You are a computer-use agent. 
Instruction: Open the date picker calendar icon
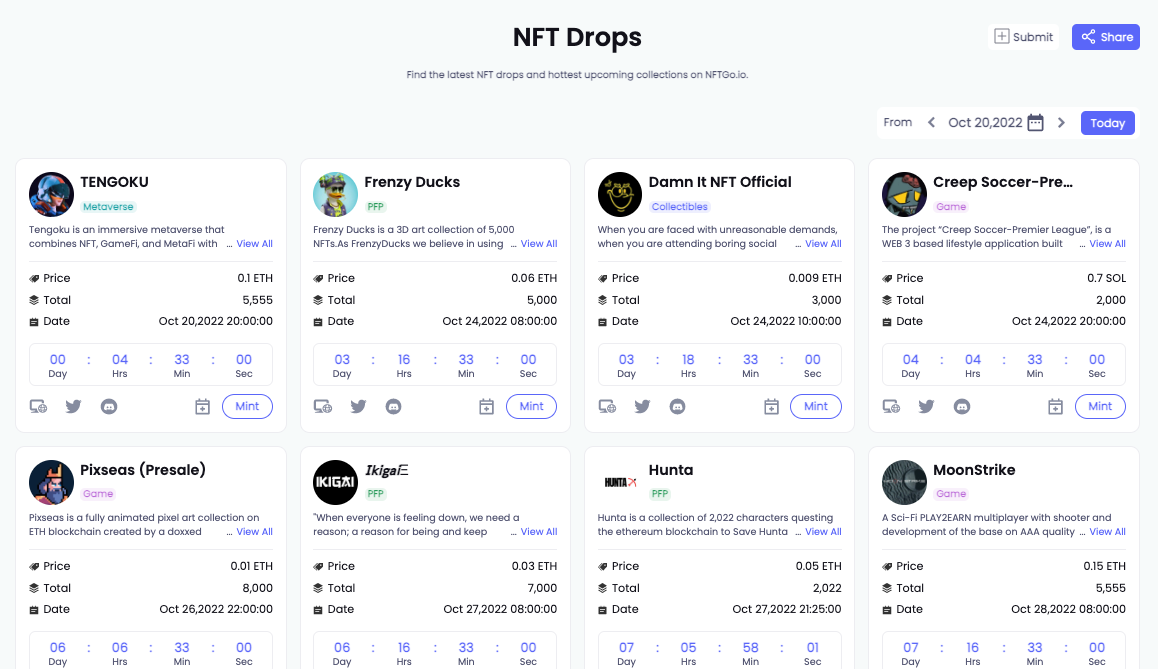pyautogui.click(x=1035, y=123)
